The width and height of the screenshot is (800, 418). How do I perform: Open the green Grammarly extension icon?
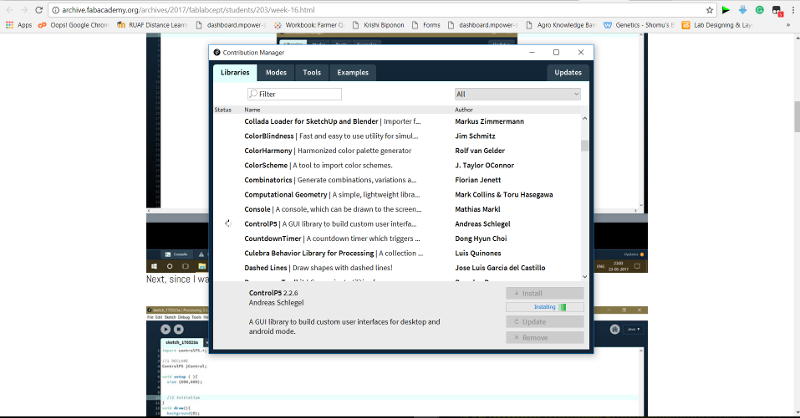coord(760,10)
